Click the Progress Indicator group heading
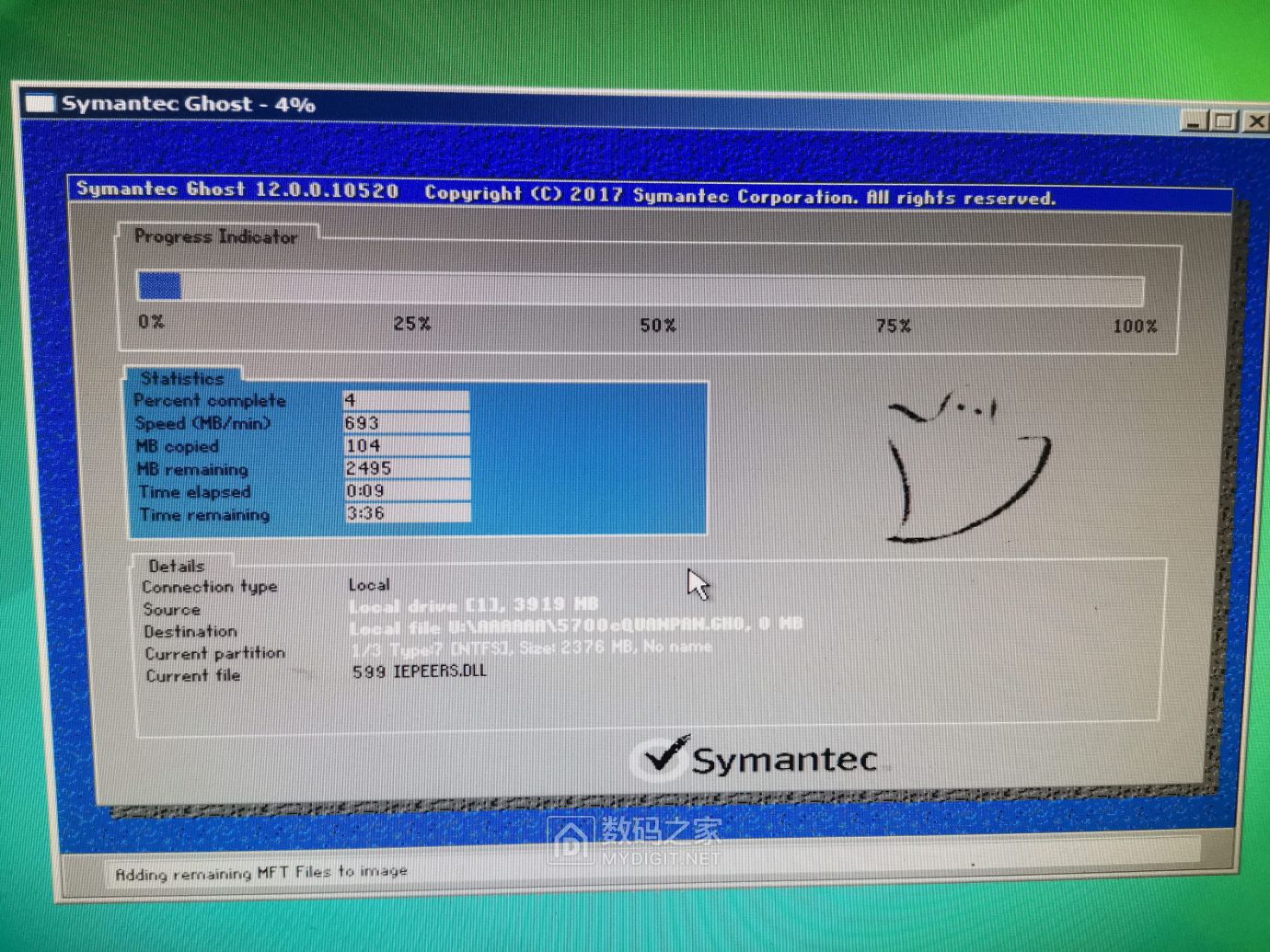The width and height of the screenshot is (1270, 952). pos(215,236)
